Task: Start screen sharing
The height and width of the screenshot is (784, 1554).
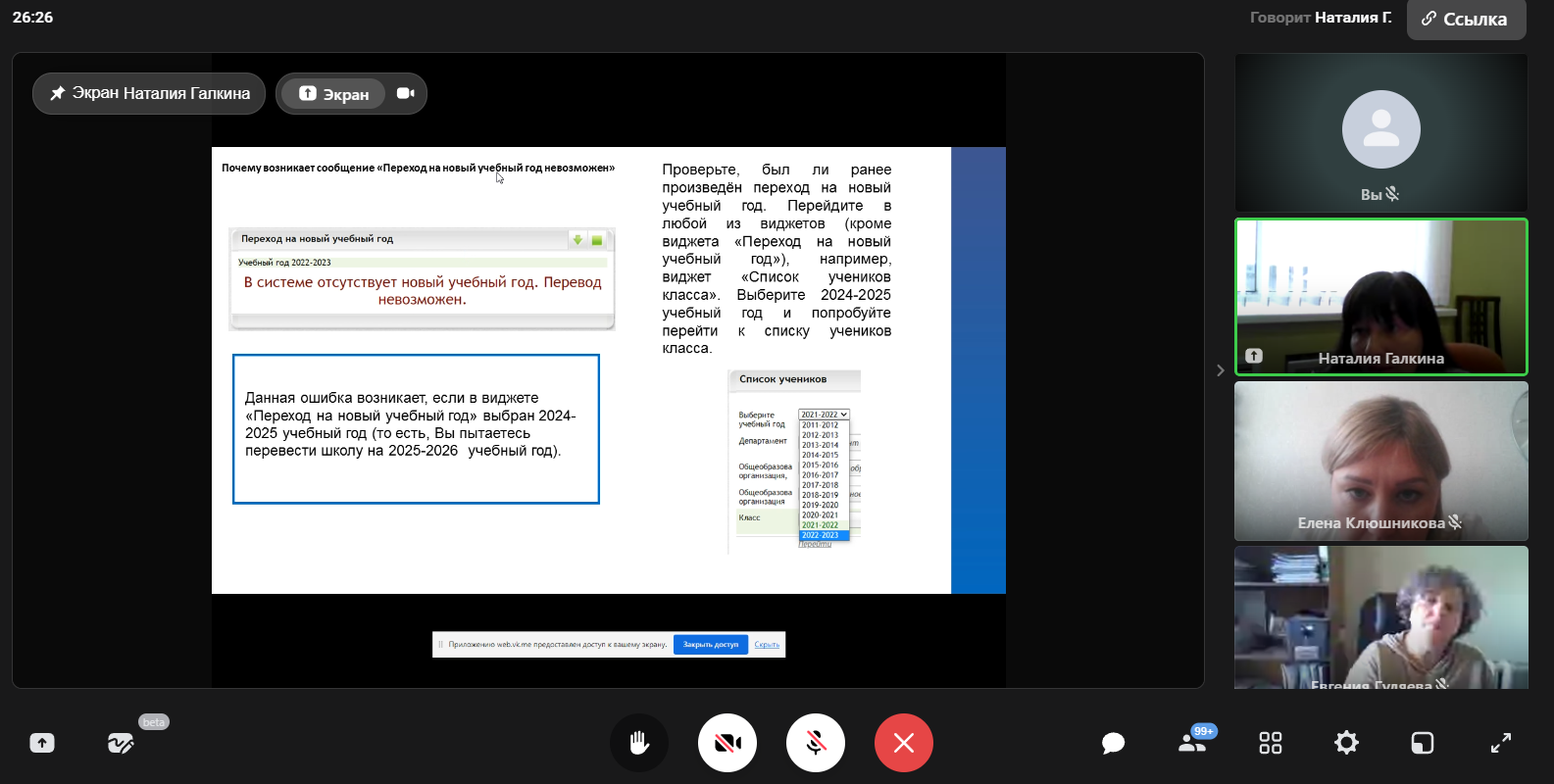Action: (x=42, y=743)
